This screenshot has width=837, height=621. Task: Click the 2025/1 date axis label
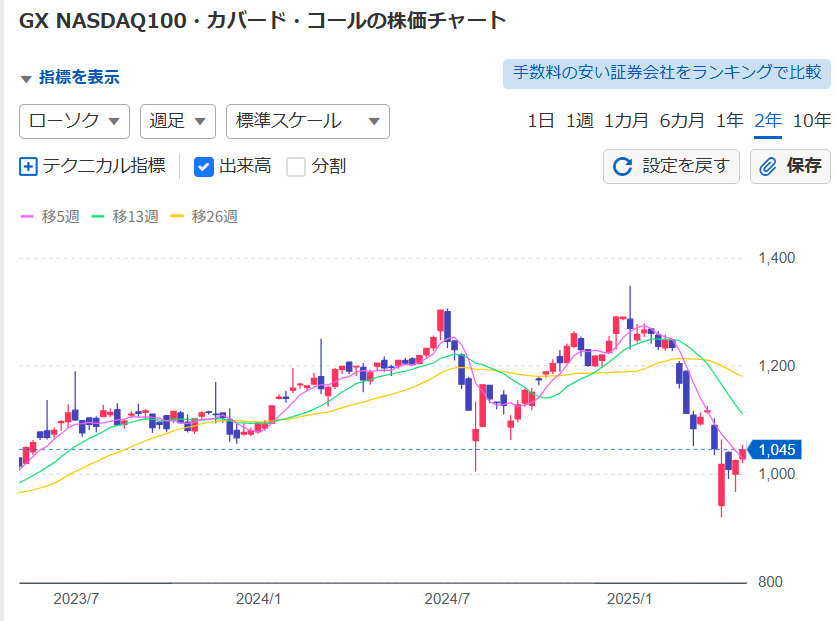point(629,599)
